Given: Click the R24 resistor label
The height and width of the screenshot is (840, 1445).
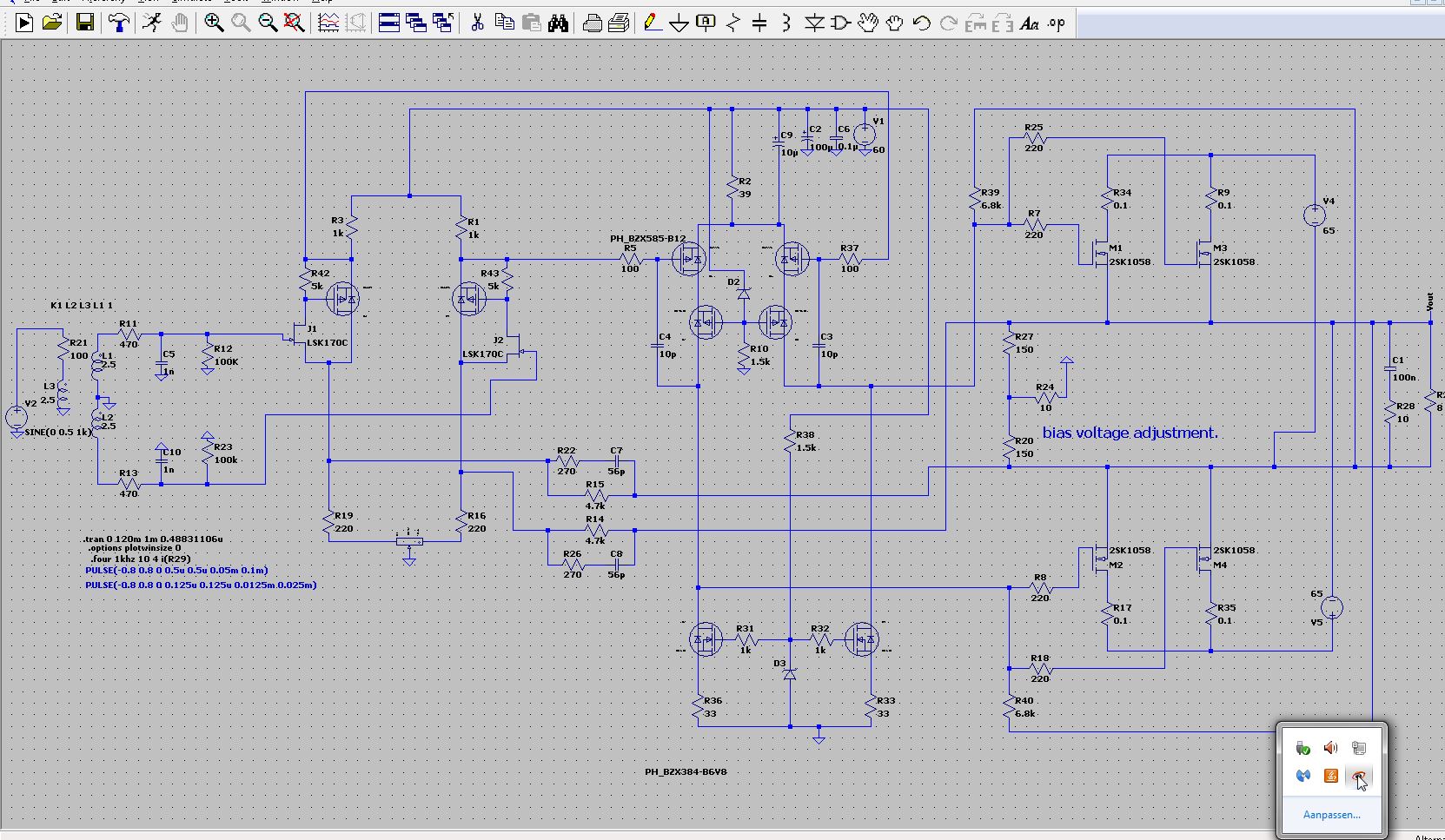Looking at the screenshot, I should coord(1044,387).
